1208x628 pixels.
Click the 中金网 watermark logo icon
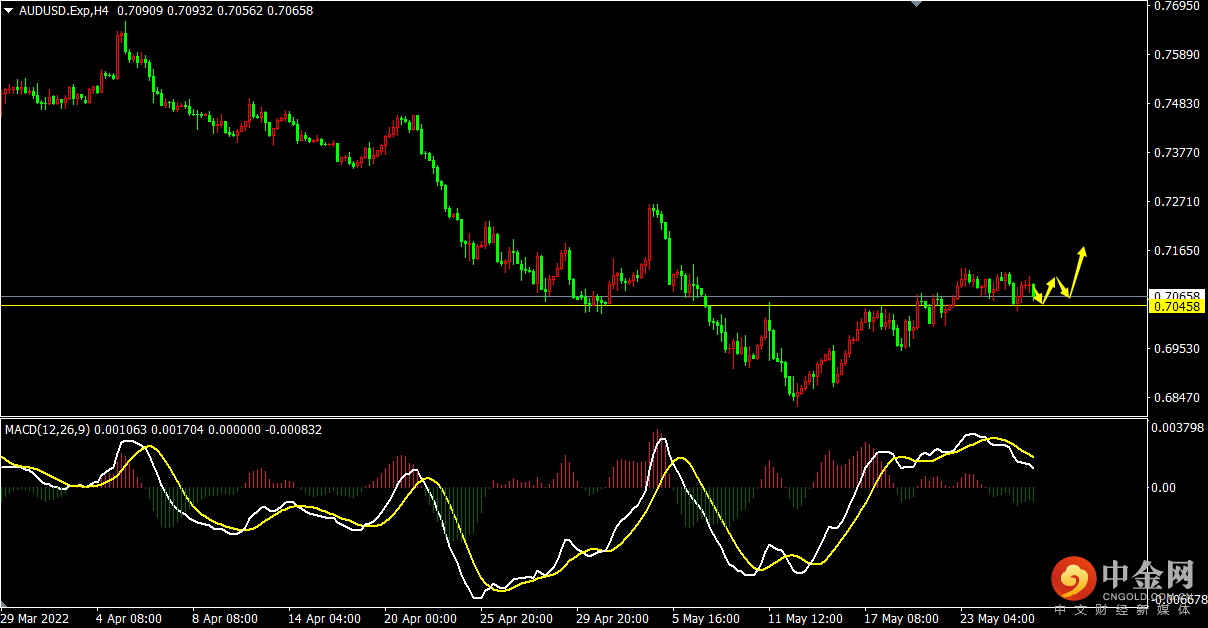point(1074,579)
